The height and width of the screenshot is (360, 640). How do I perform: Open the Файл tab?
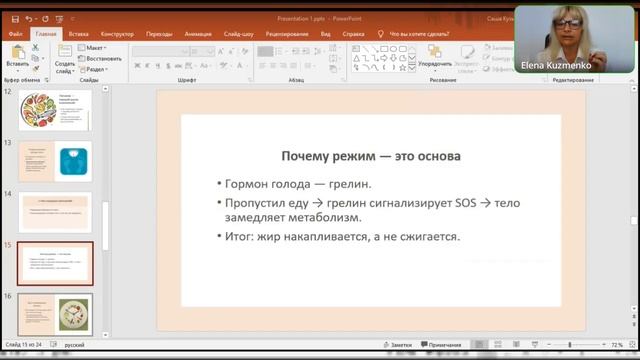coord(16,34)
